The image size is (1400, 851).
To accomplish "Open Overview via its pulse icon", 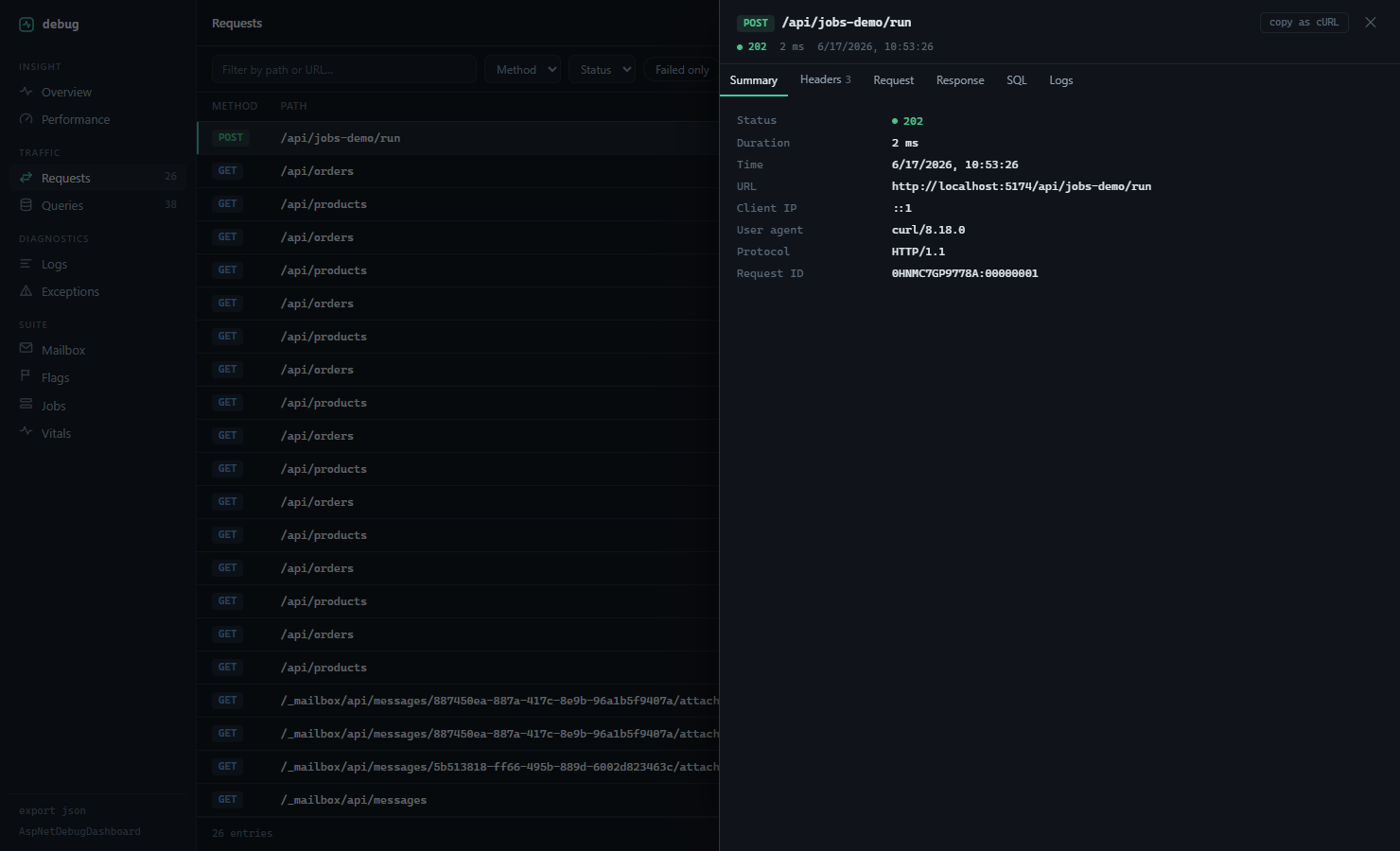I will (x=26, y=92).
